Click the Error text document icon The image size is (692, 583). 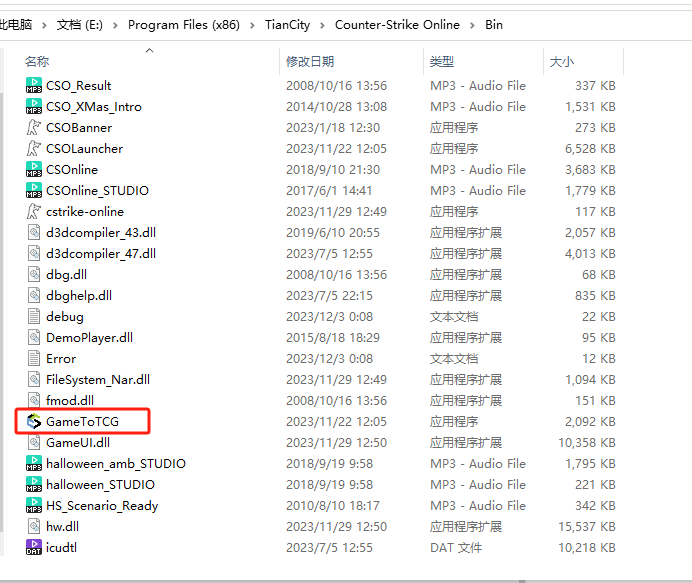tap(34, 358)
